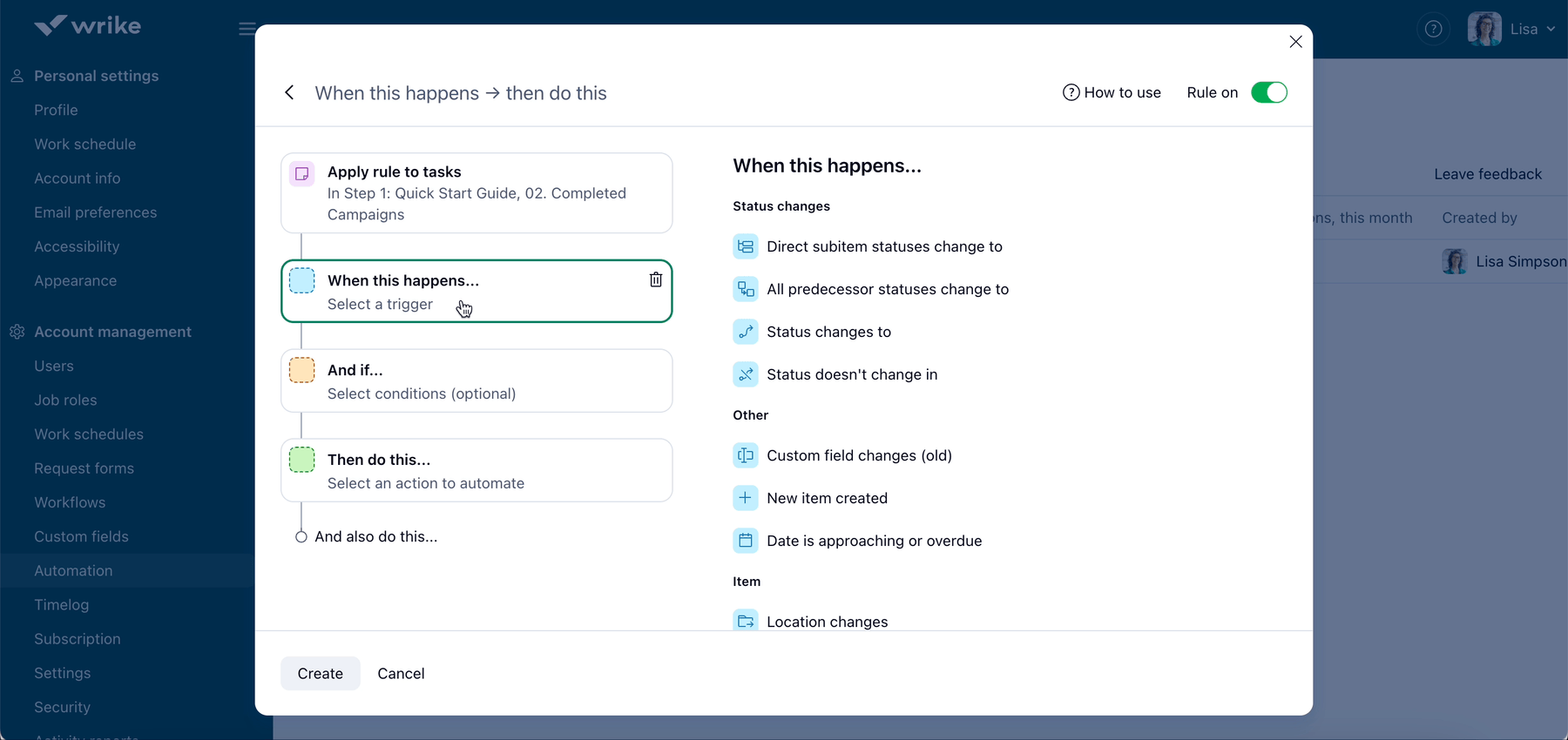The width and height of the screenshot is (1568, 740).
Task: Choose the Custom field changes icon
Action: [746, 455]
